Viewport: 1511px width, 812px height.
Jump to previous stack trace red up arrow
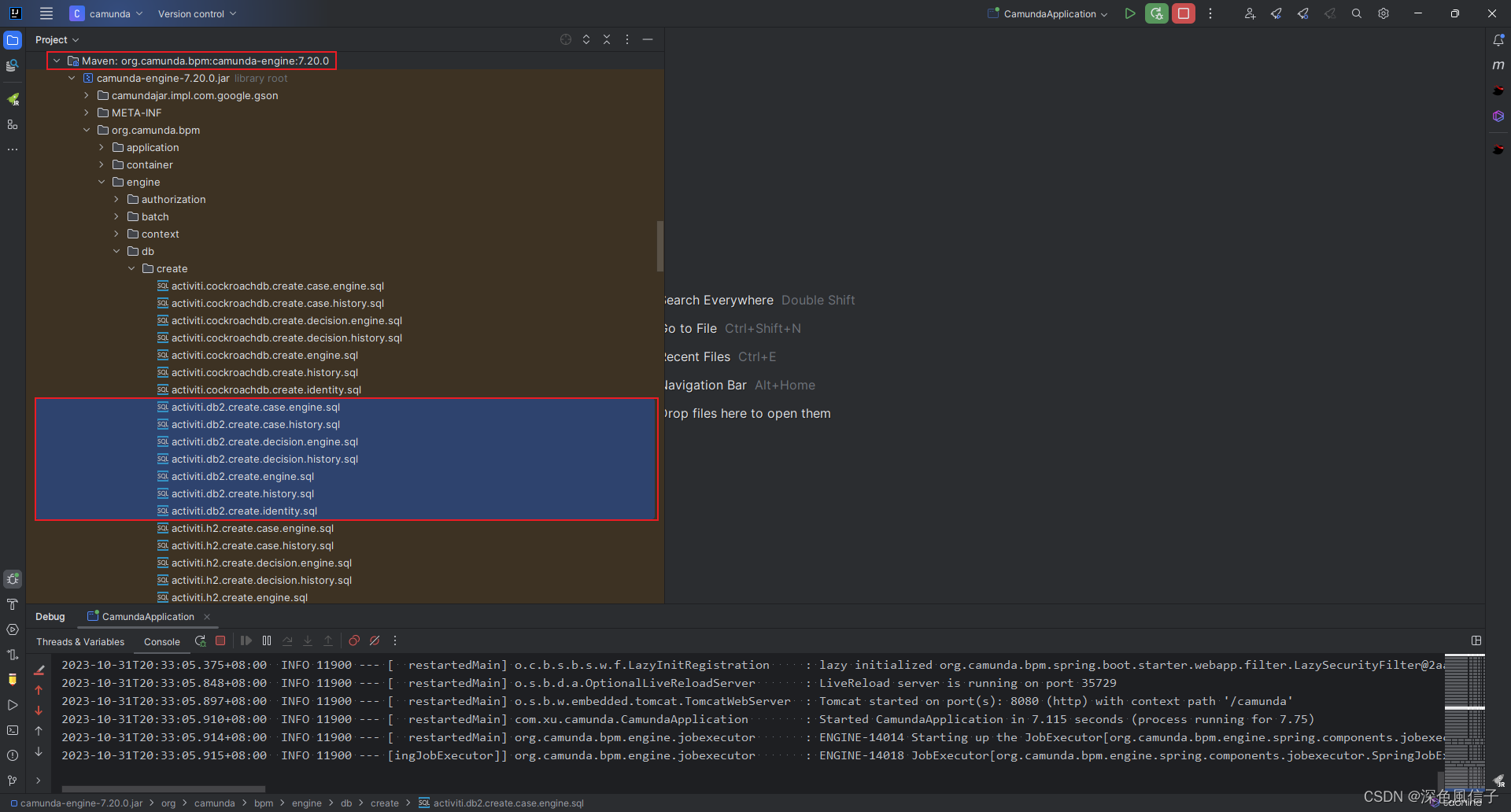[39, 690]
